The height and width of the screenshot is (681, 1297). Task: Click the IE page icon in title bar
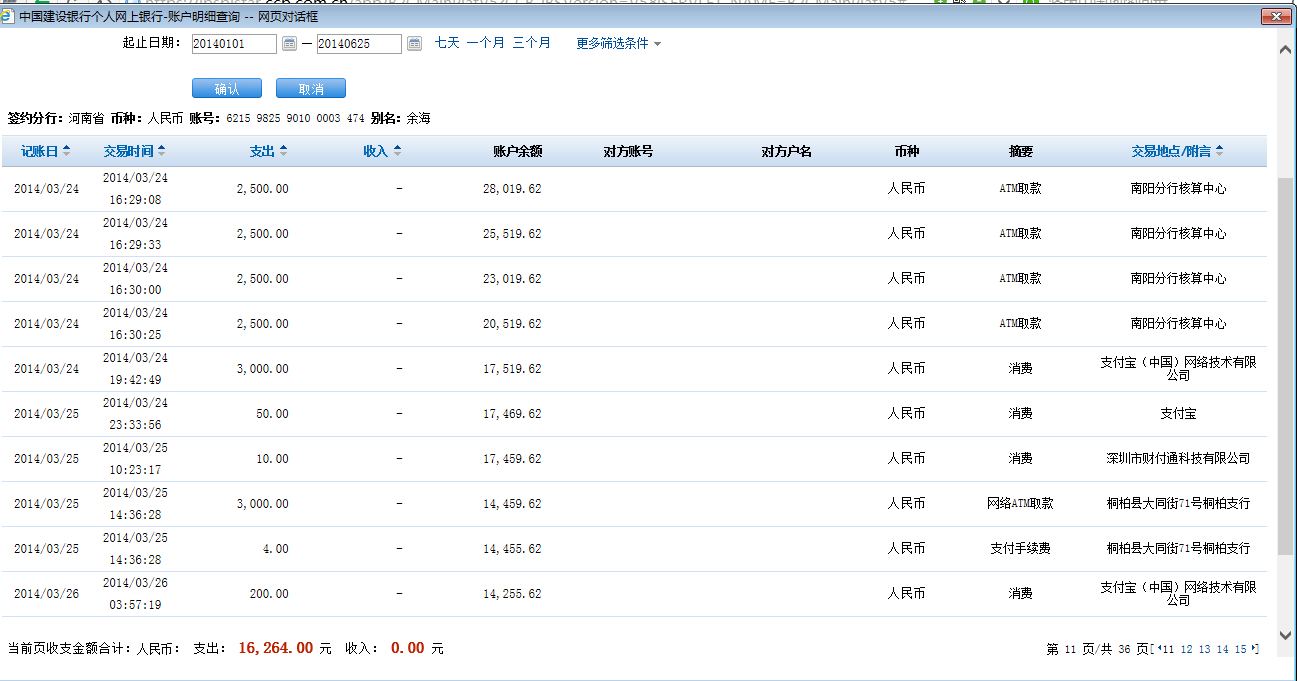[x=8, y=17]
